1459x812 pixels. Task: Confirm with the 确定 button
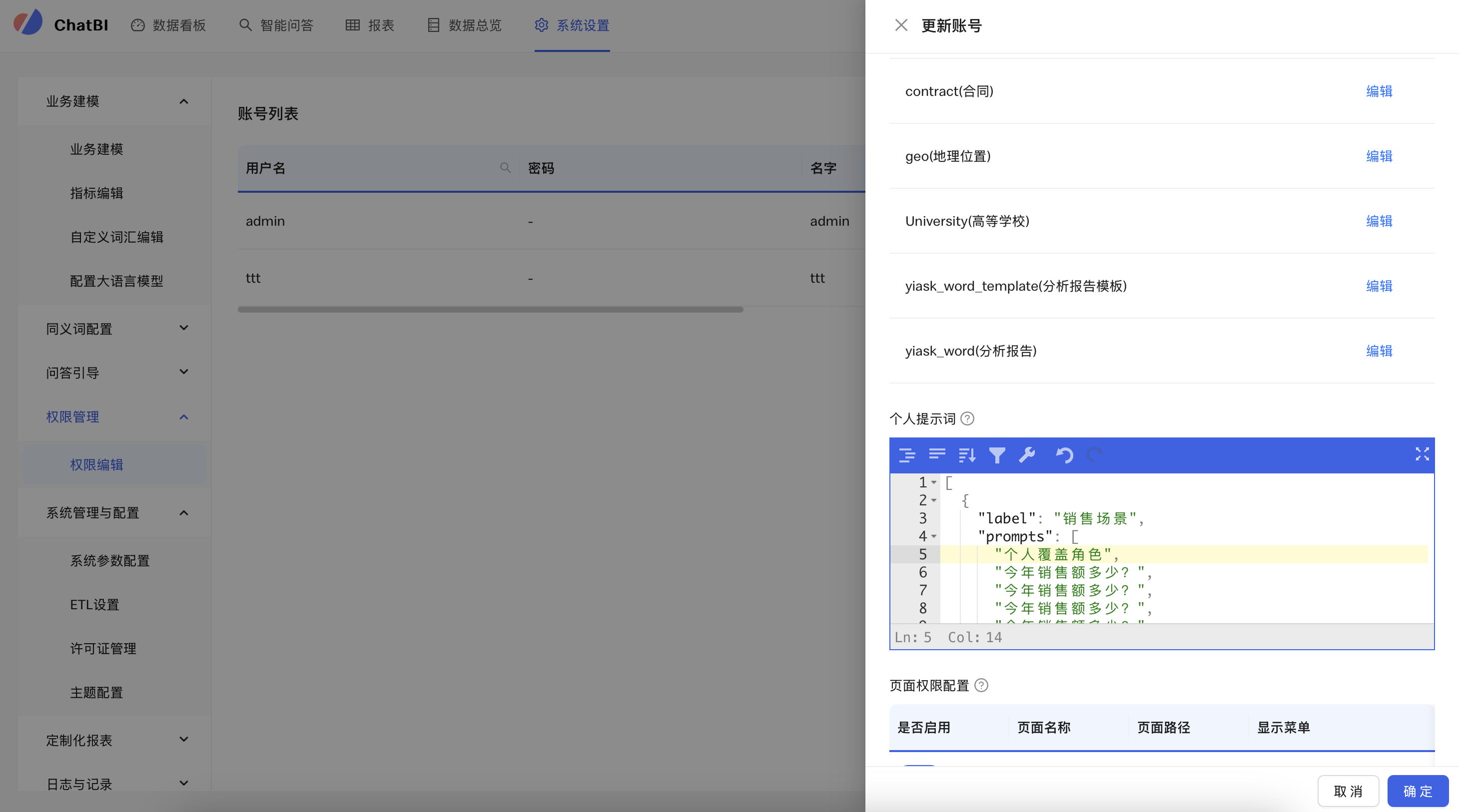point(1417,791)
